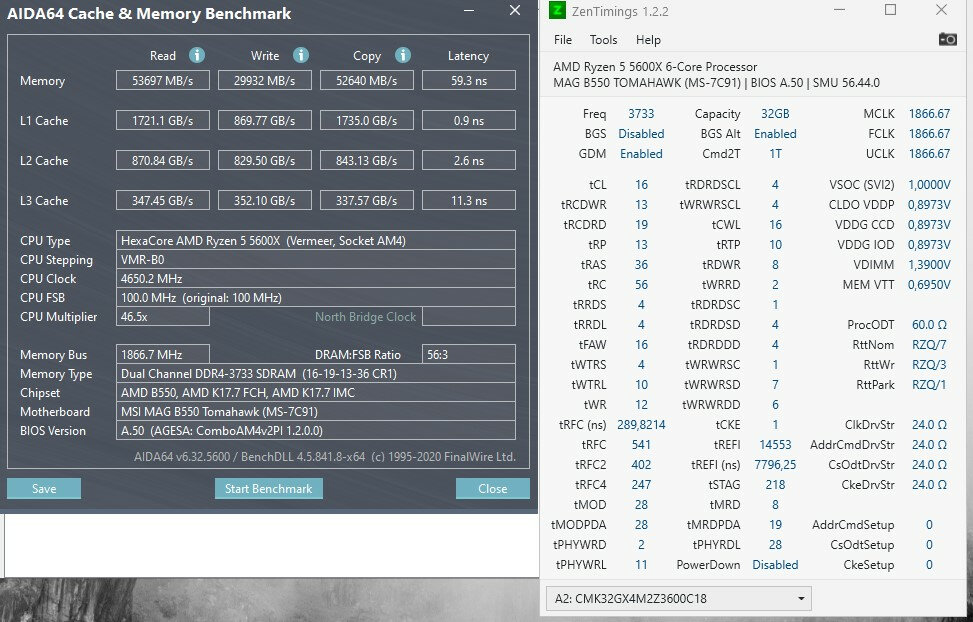The width and height of the screenshot is (973, 622).
Task: Open the memory module A2 dropdown
Action: [x=679, y=598]
